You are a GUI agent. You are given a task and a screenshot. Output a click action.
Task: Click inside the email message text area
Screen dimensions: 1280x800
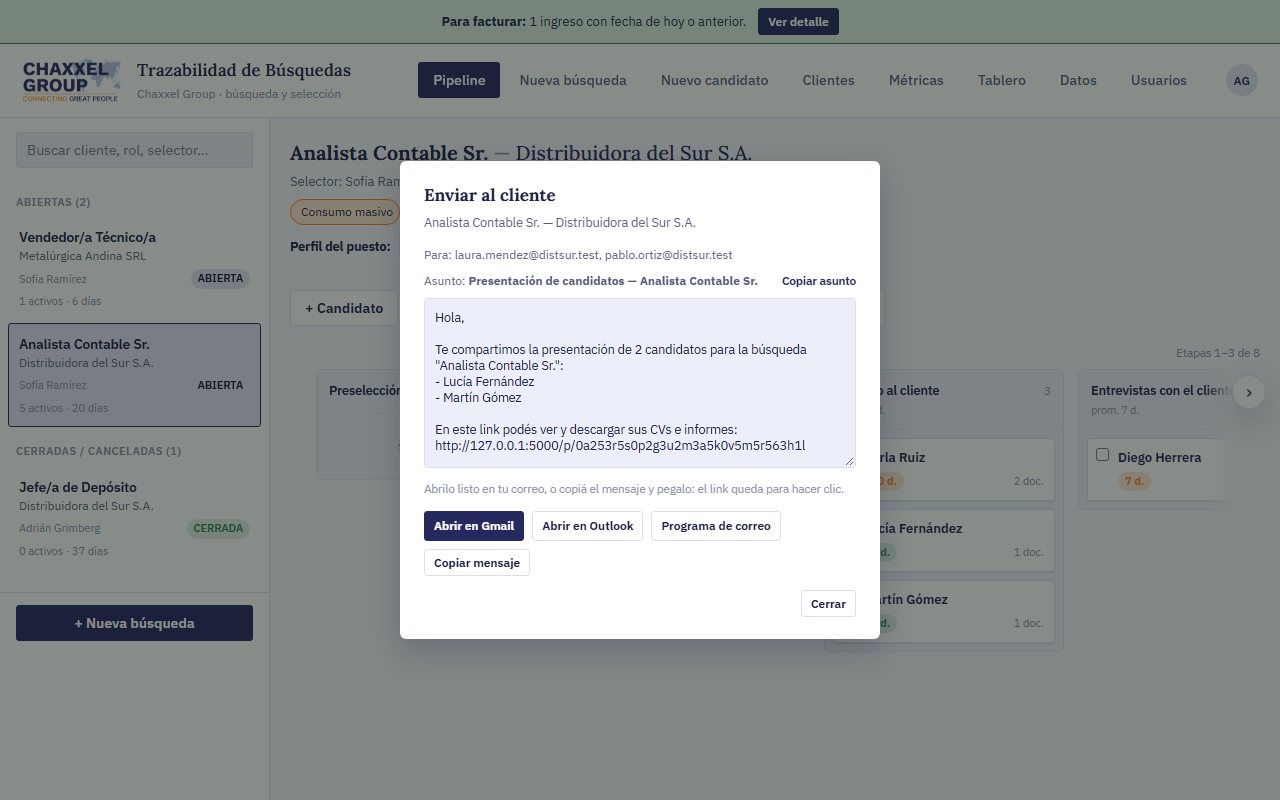pyautogui.click(x=640, y=382)
